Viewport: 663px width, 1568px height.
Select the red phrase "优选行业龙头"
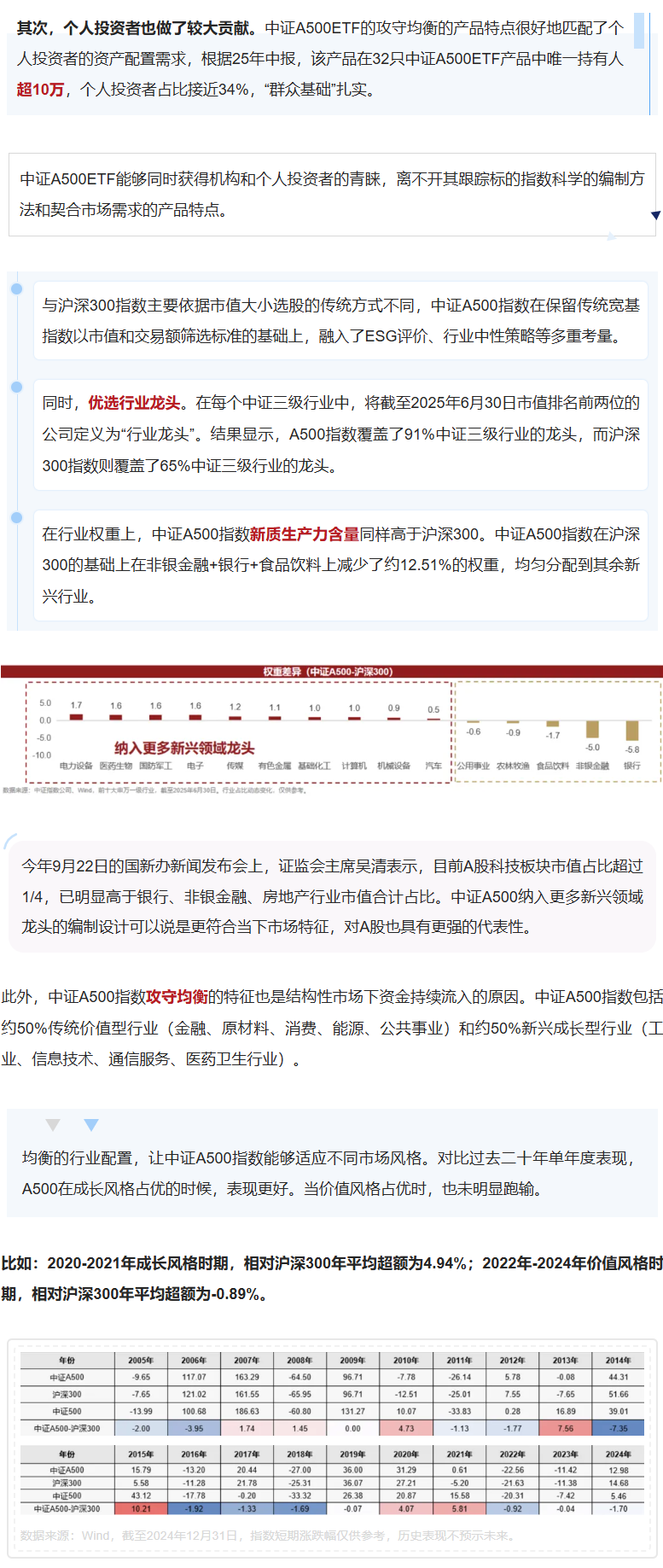click(134, 403)
